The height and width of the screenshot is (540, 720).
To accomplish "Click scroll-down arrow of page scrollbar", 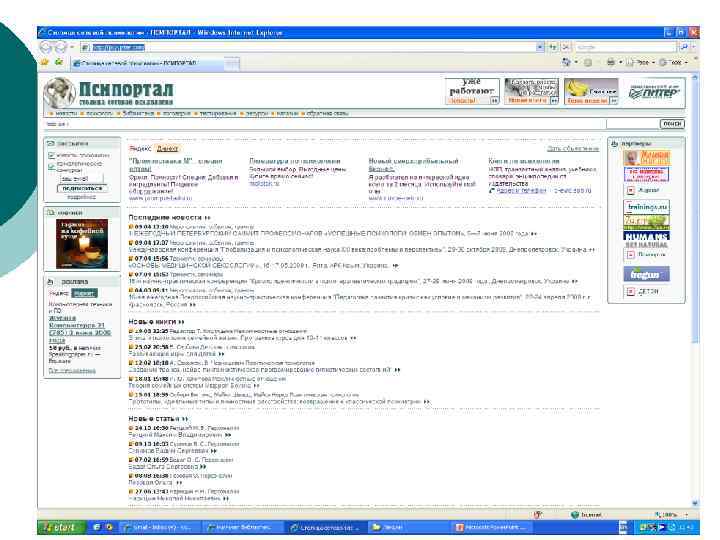I will click(695, 503).
